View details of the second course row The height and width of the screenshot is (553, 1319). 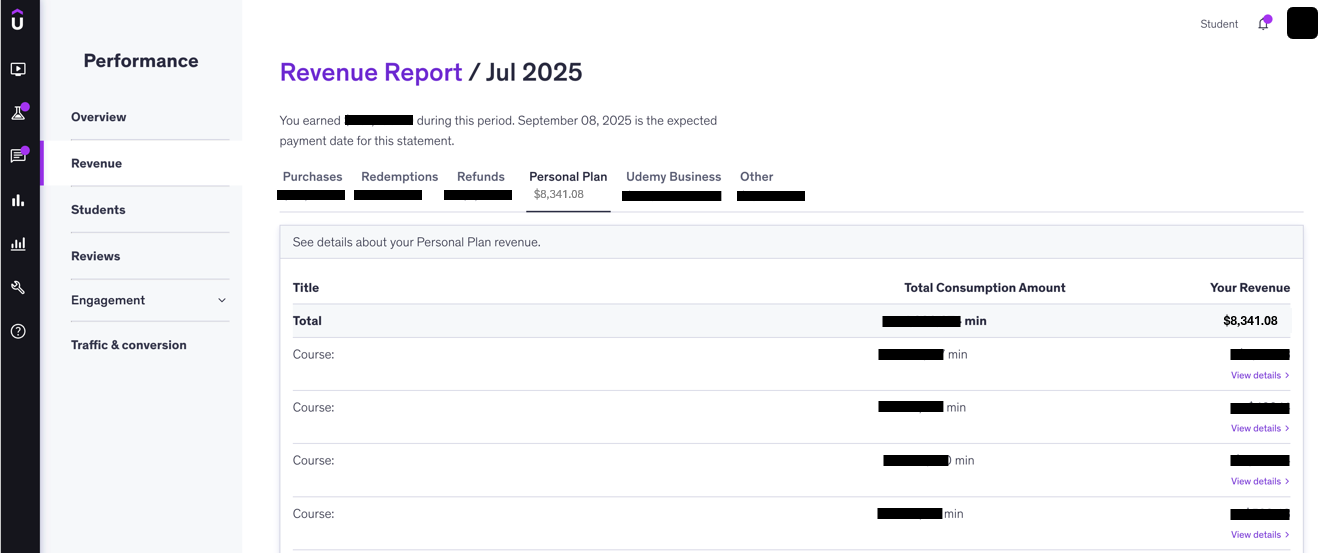coord(1260,428)
